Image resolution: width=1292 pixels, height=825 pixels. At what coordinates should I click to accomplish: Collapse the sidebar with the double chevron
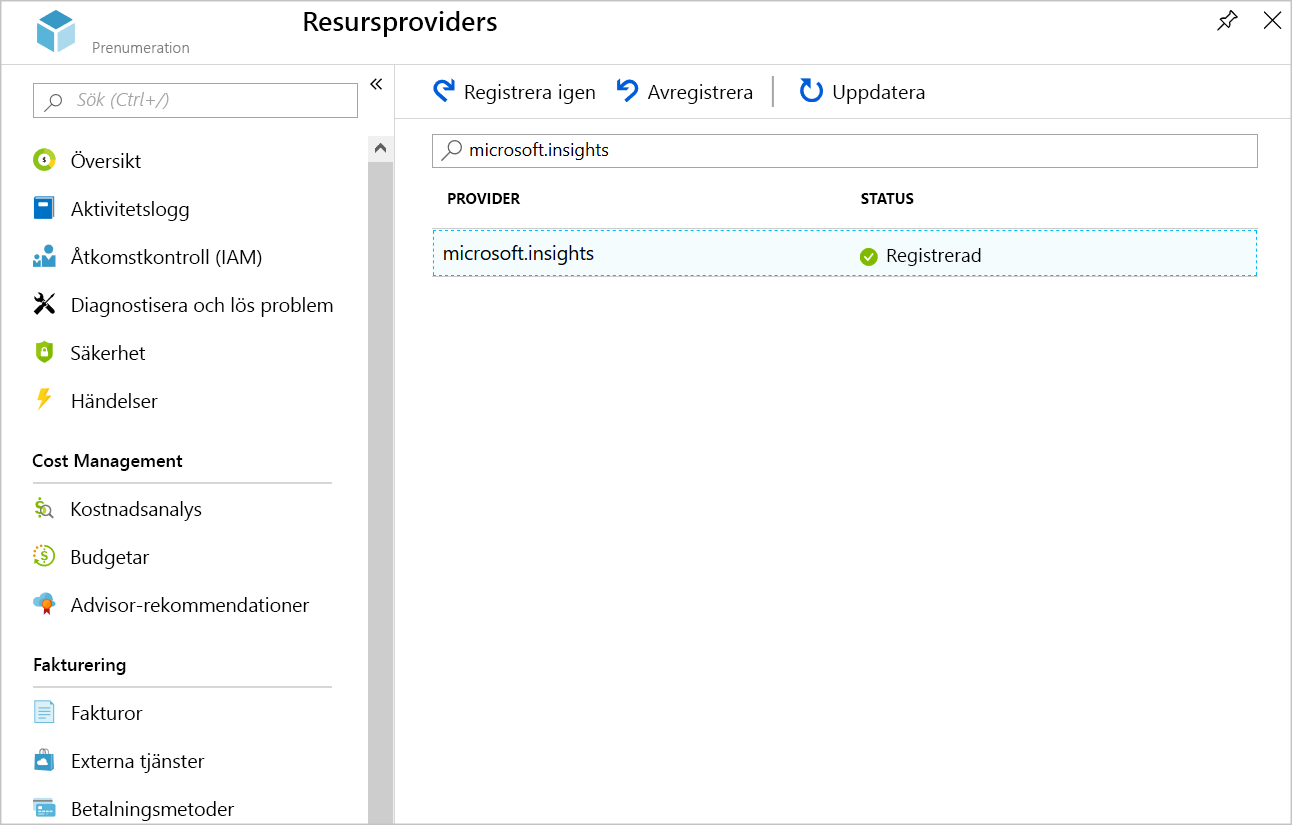tap(376, 84)
